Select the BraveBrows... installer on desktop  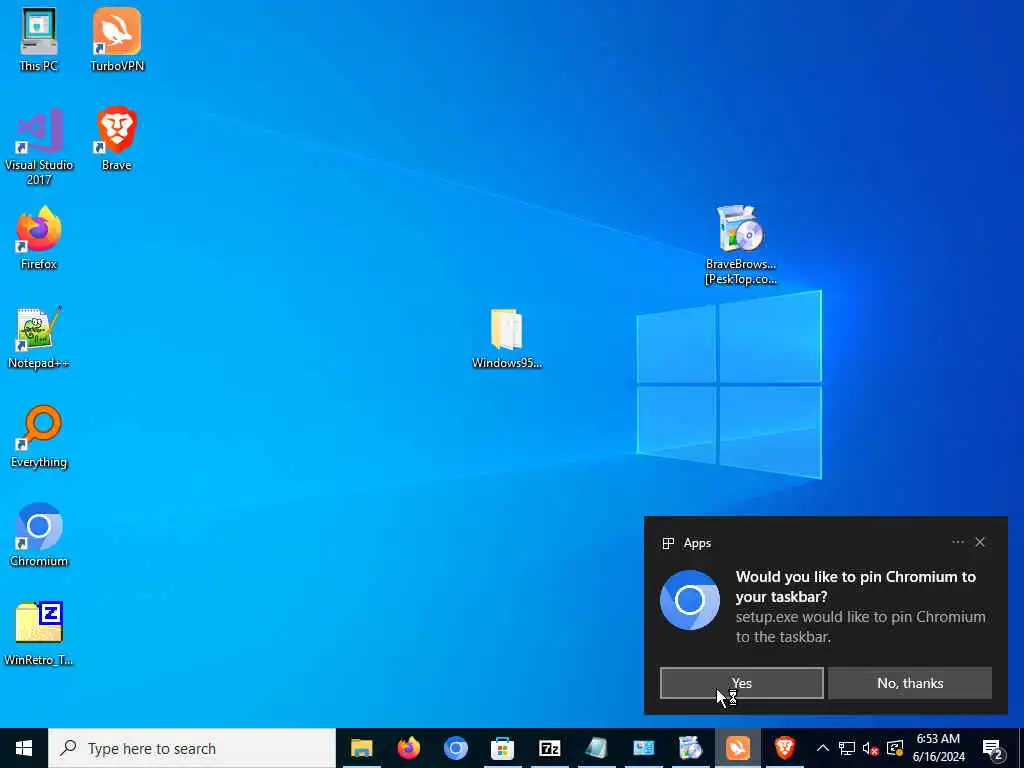741,246
